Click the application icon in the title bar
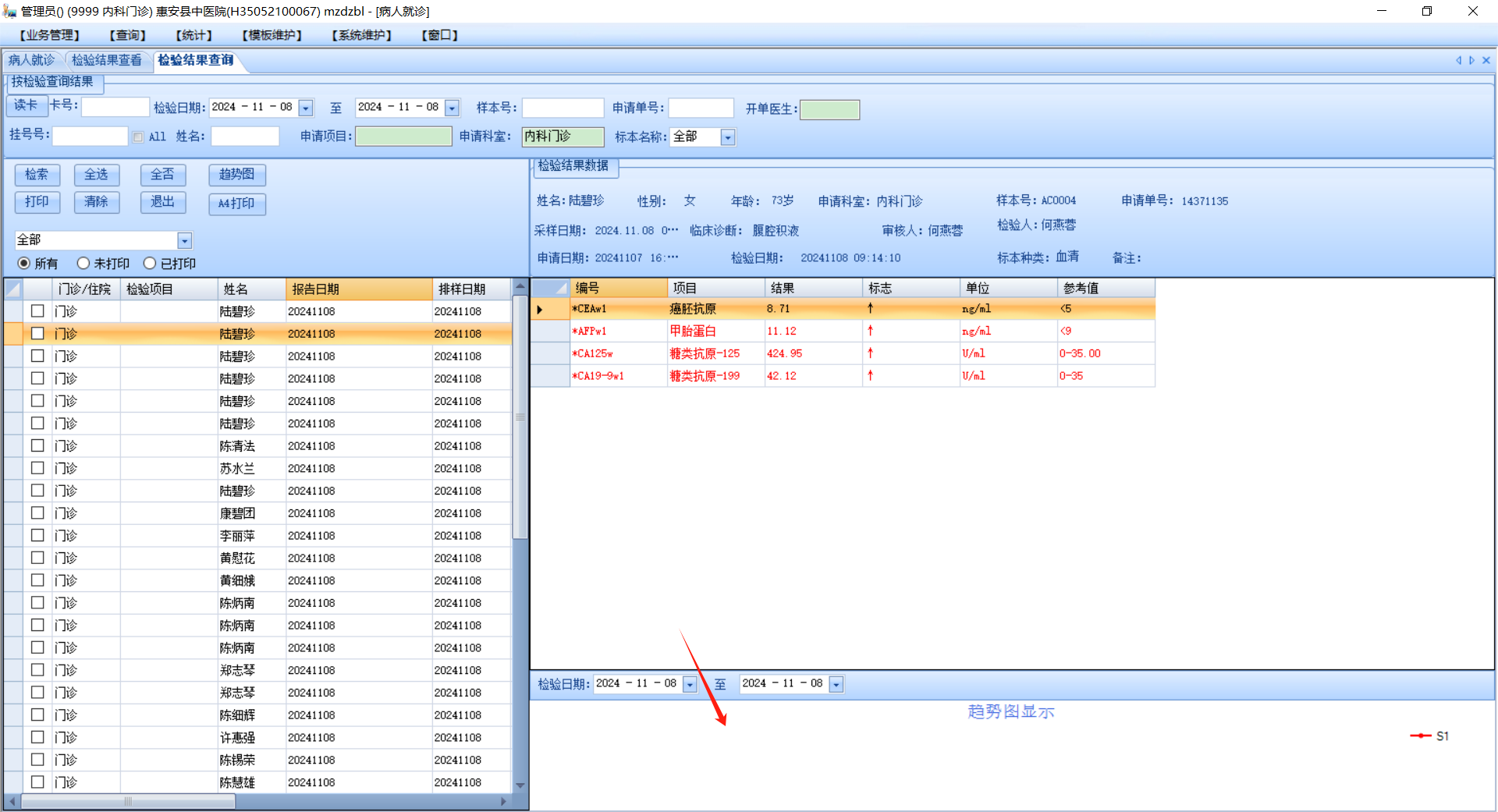 click(x=9, y=11)
